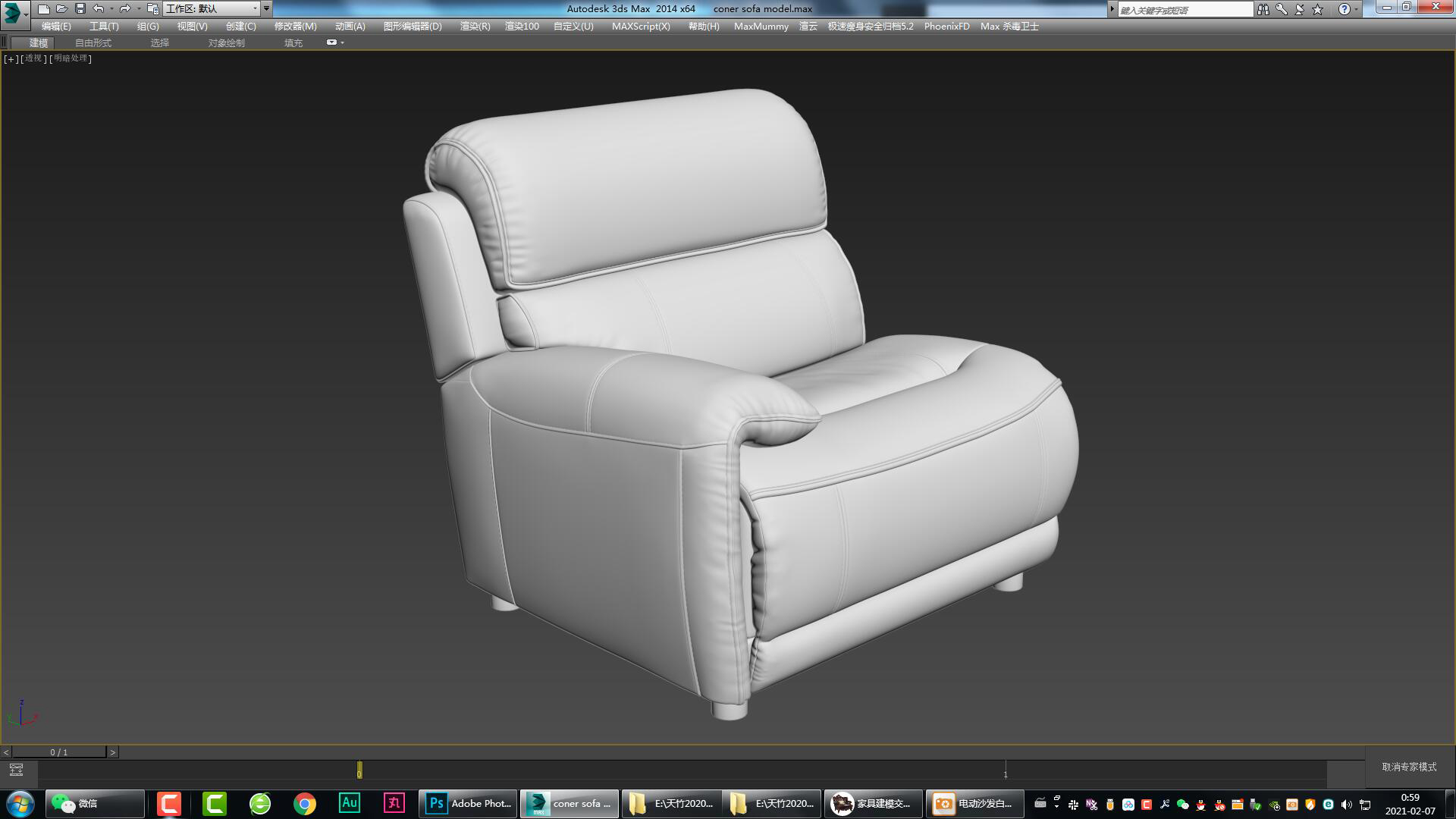Expand the help question-mark dropdown arrow
The width and height of the screenshot is (1456, 819).
(1354, 9)
